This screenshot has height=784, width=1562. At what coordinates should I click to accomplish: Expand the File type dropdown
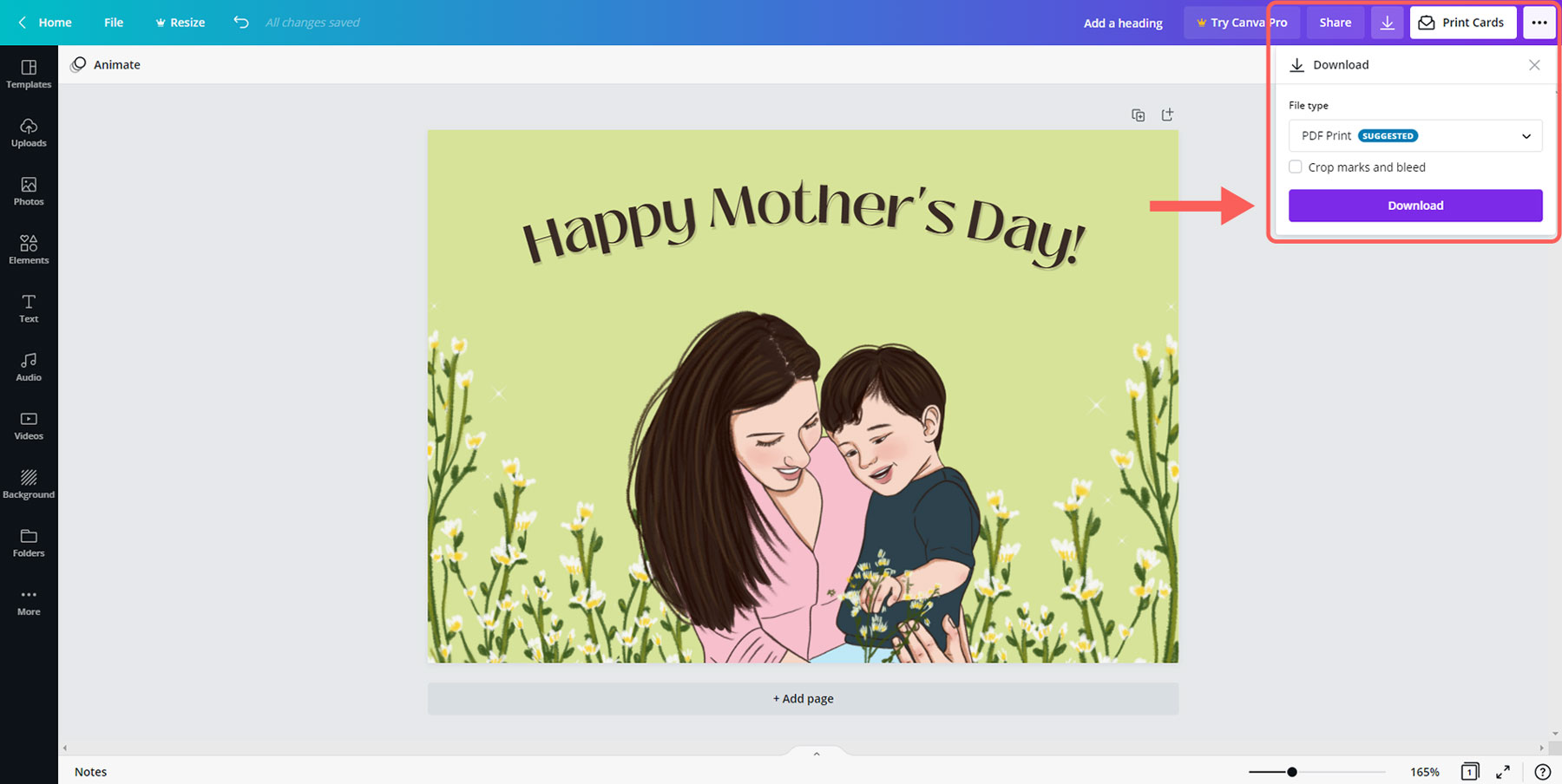click(1414, 136)
